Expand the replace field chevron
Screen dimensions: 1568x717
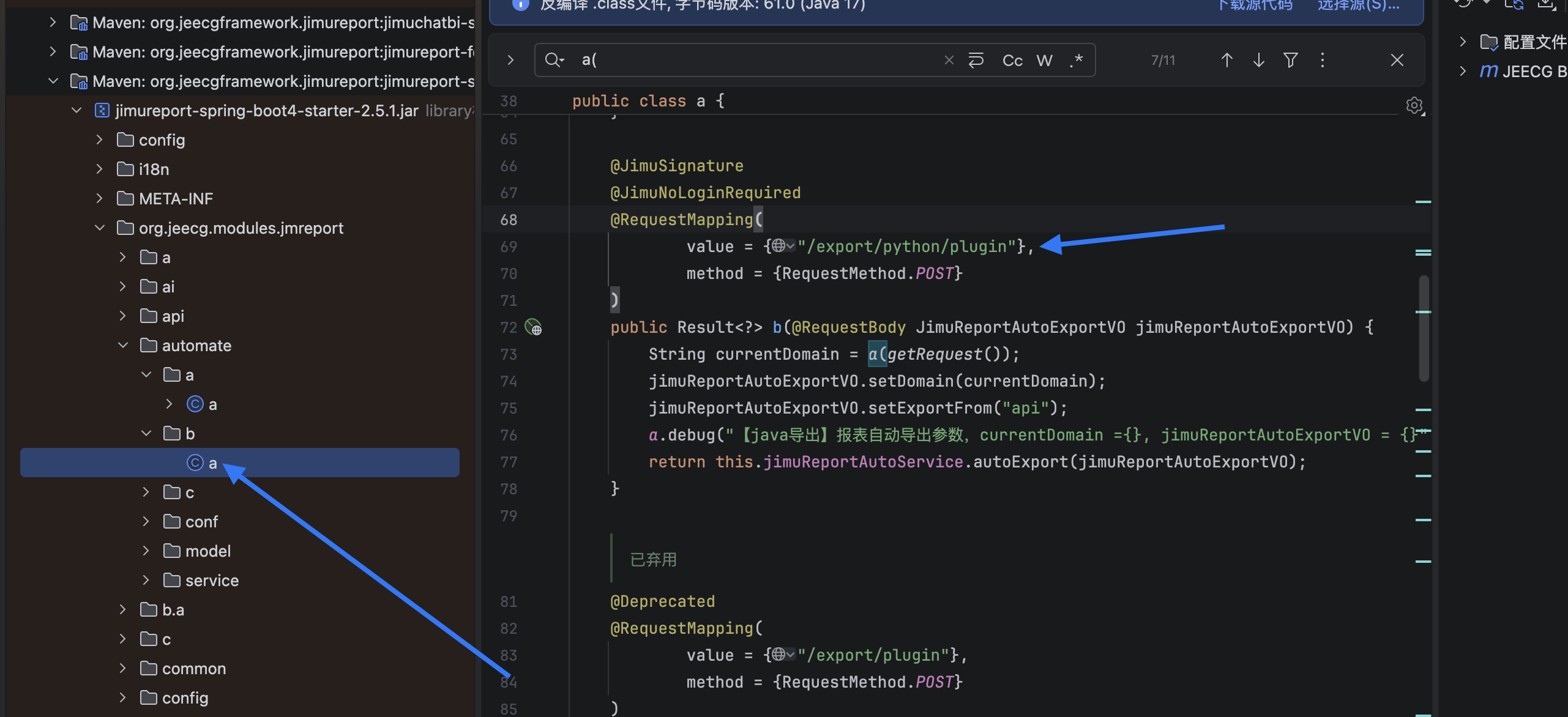click(x=510, y=60)
